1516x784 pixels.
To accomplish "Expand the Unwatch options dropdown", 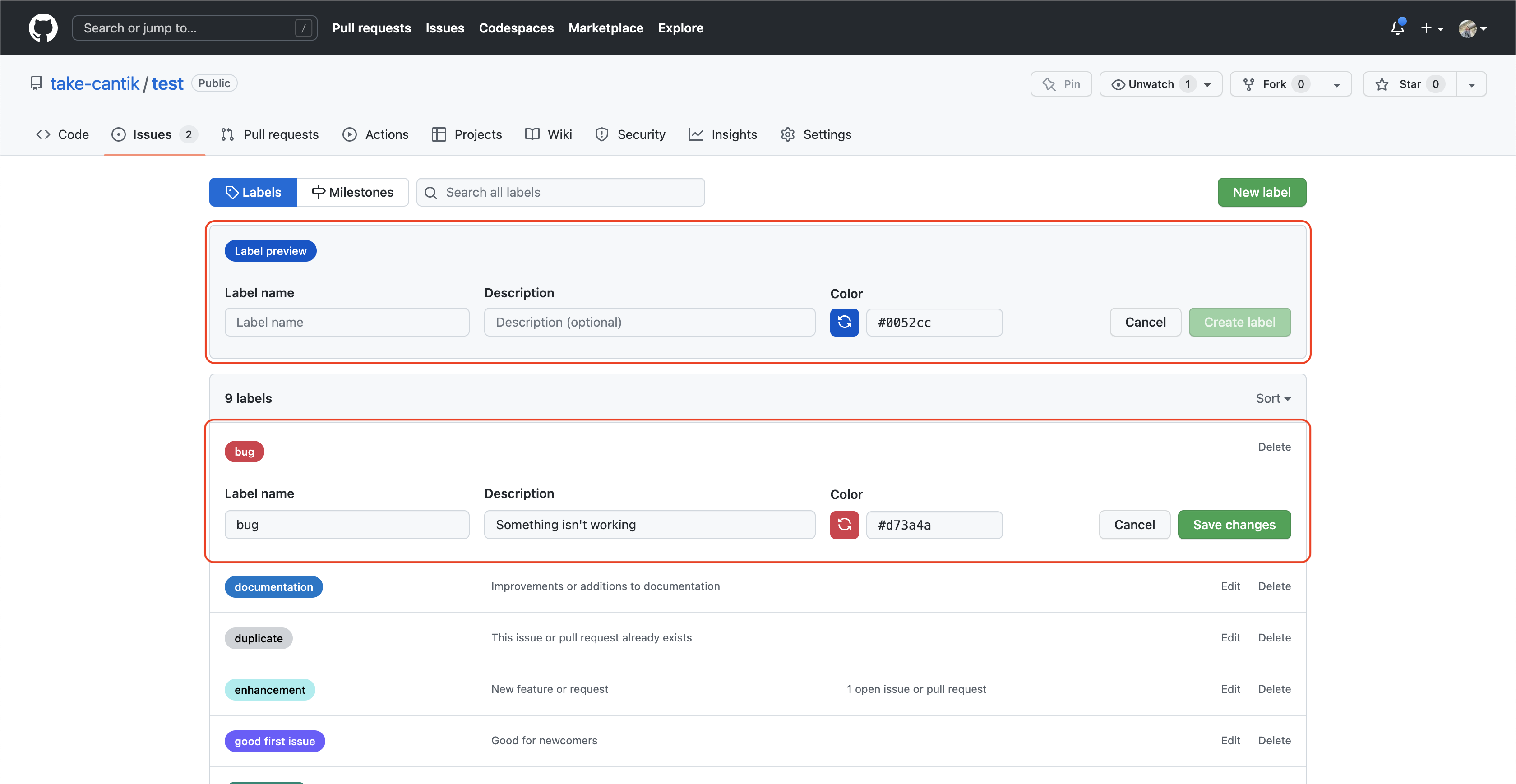I will coord(1208,83).
